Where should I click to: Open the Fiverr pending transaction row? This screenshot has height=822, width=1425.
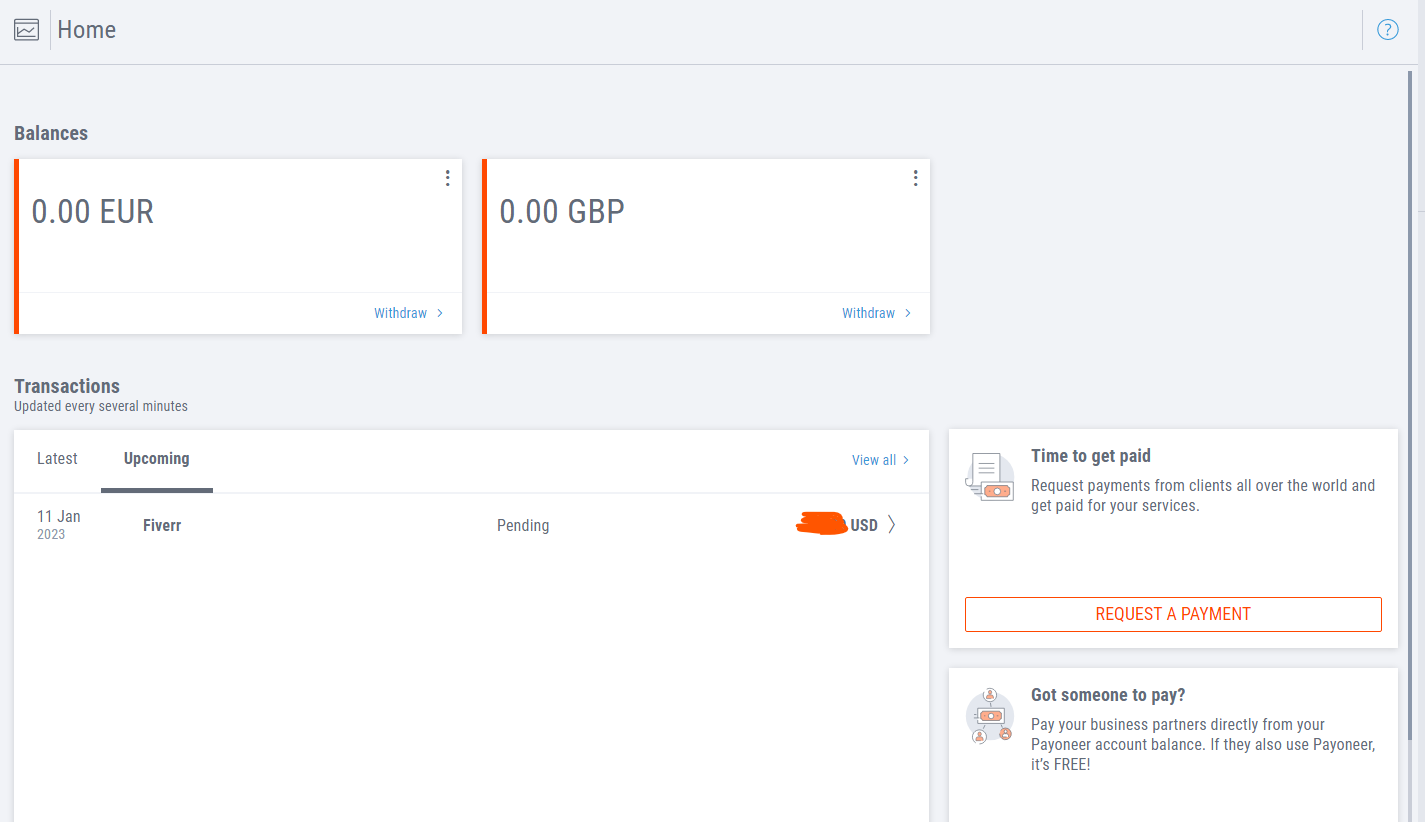pos(471,525)
